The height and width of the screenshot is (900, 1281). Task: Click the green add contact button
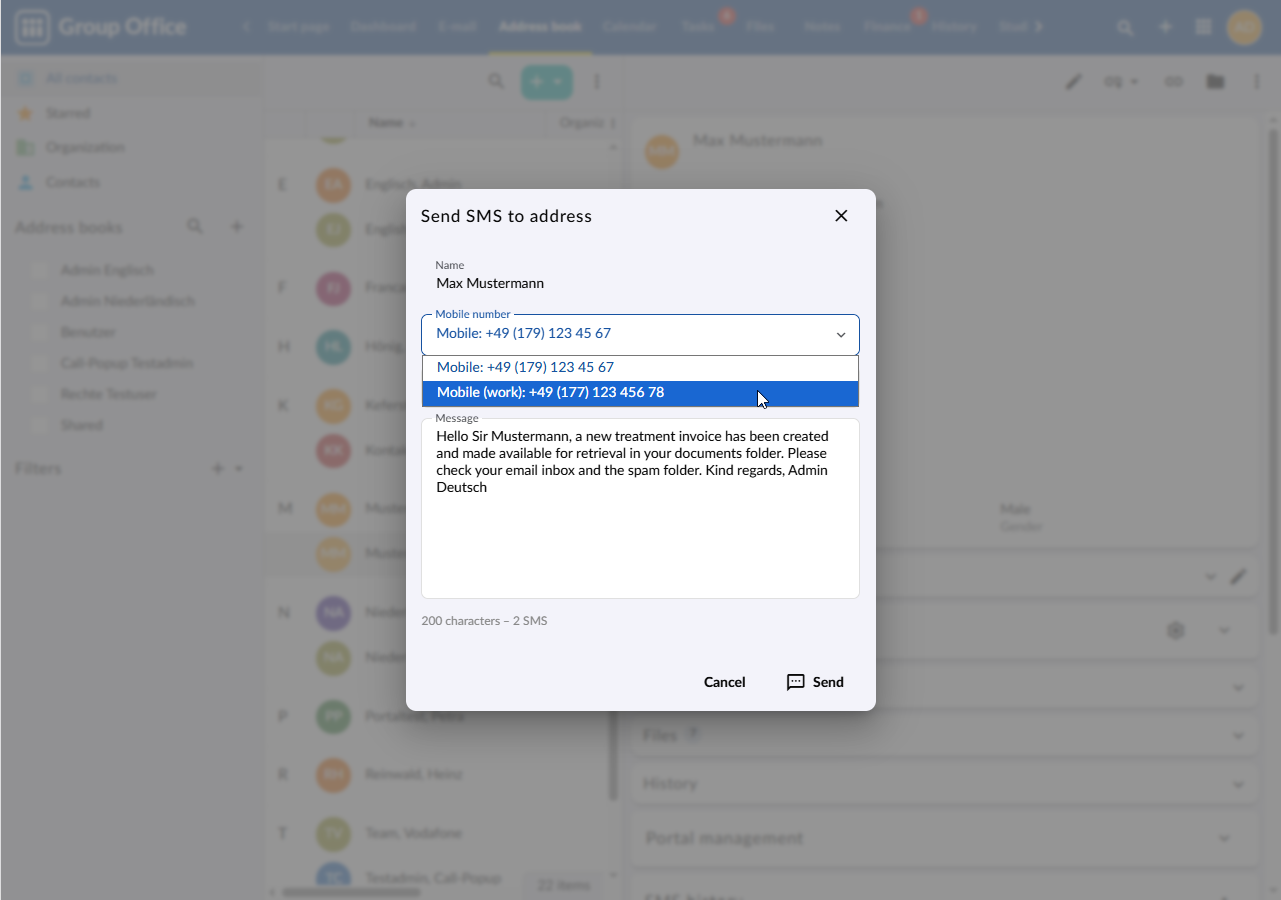pos(546,82)
